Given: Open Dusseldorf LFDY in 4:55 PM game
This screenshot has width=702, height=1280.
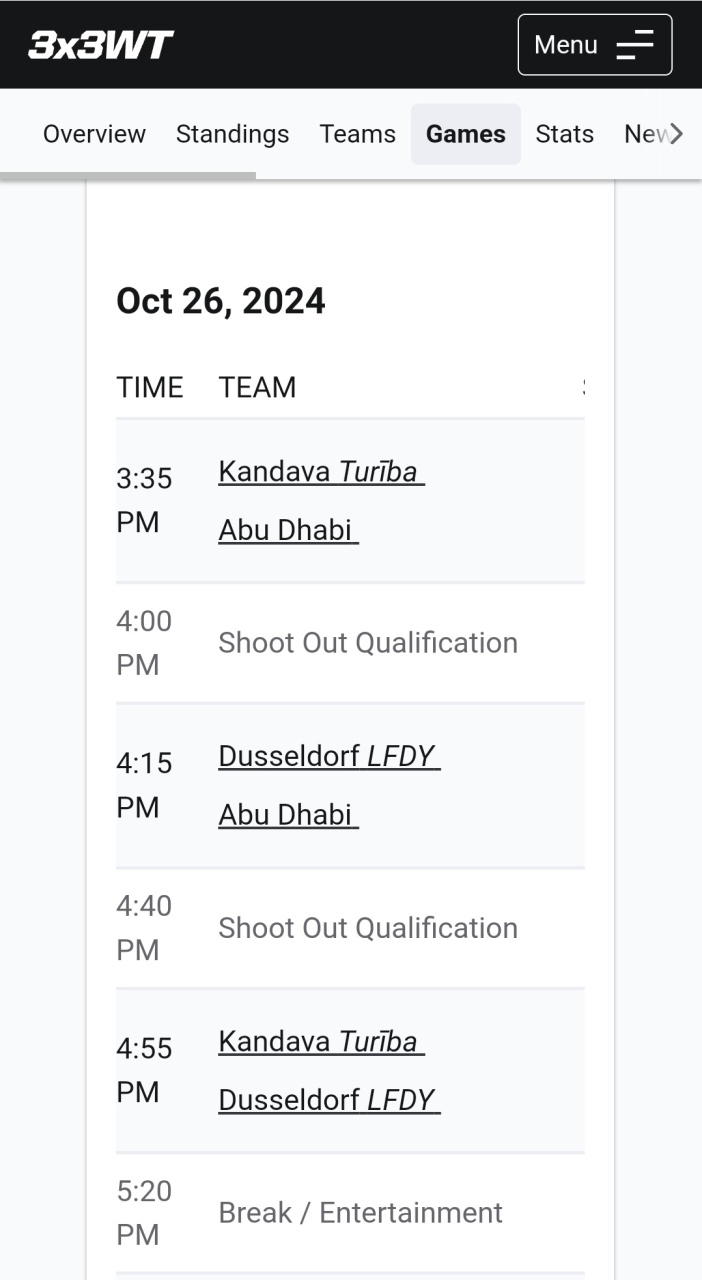Looking at the screenshot, I should click(x=329, y=1100).
